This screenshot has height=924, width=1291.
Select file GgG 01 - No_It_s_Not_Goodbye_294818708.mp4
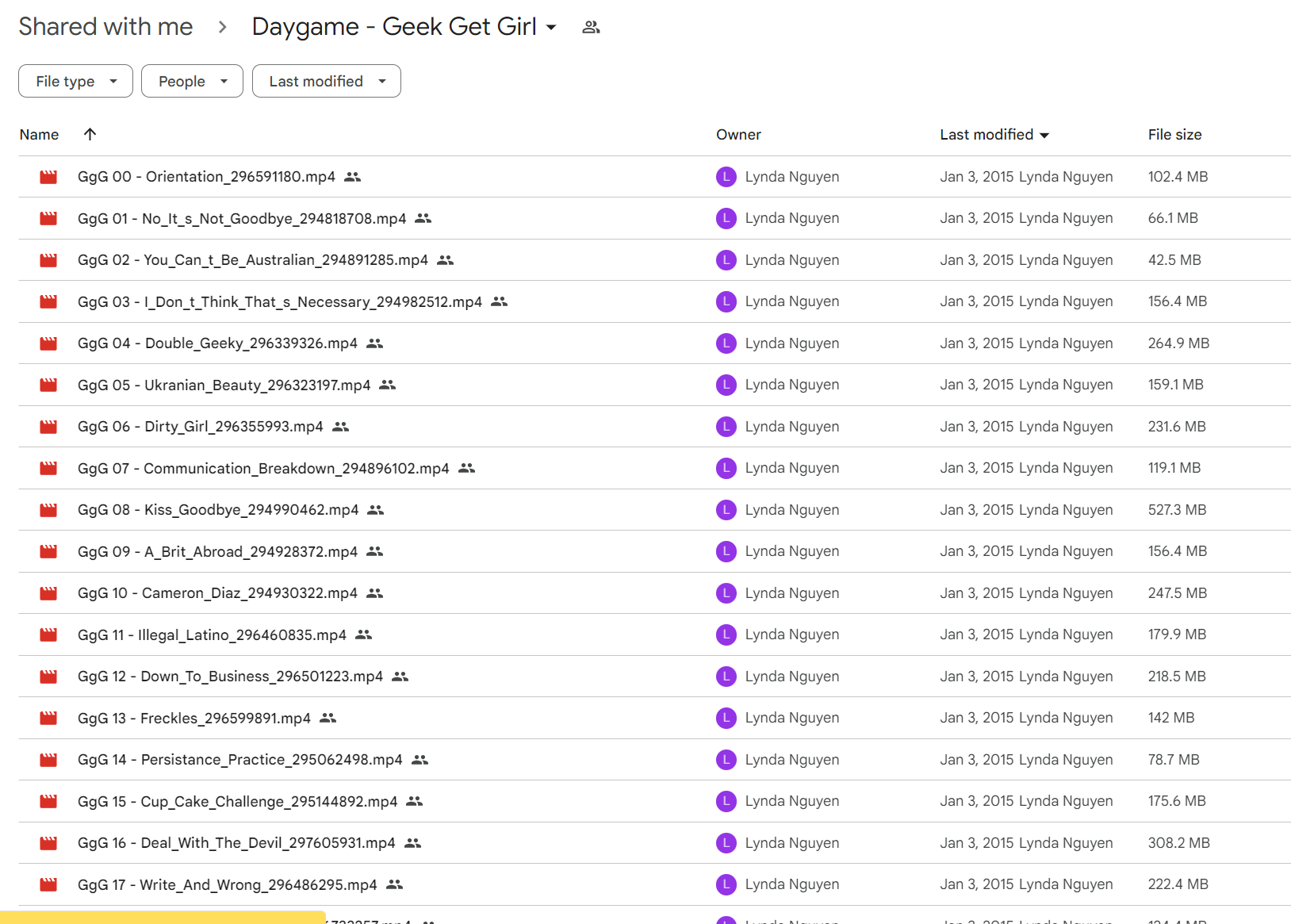[242, 218]
